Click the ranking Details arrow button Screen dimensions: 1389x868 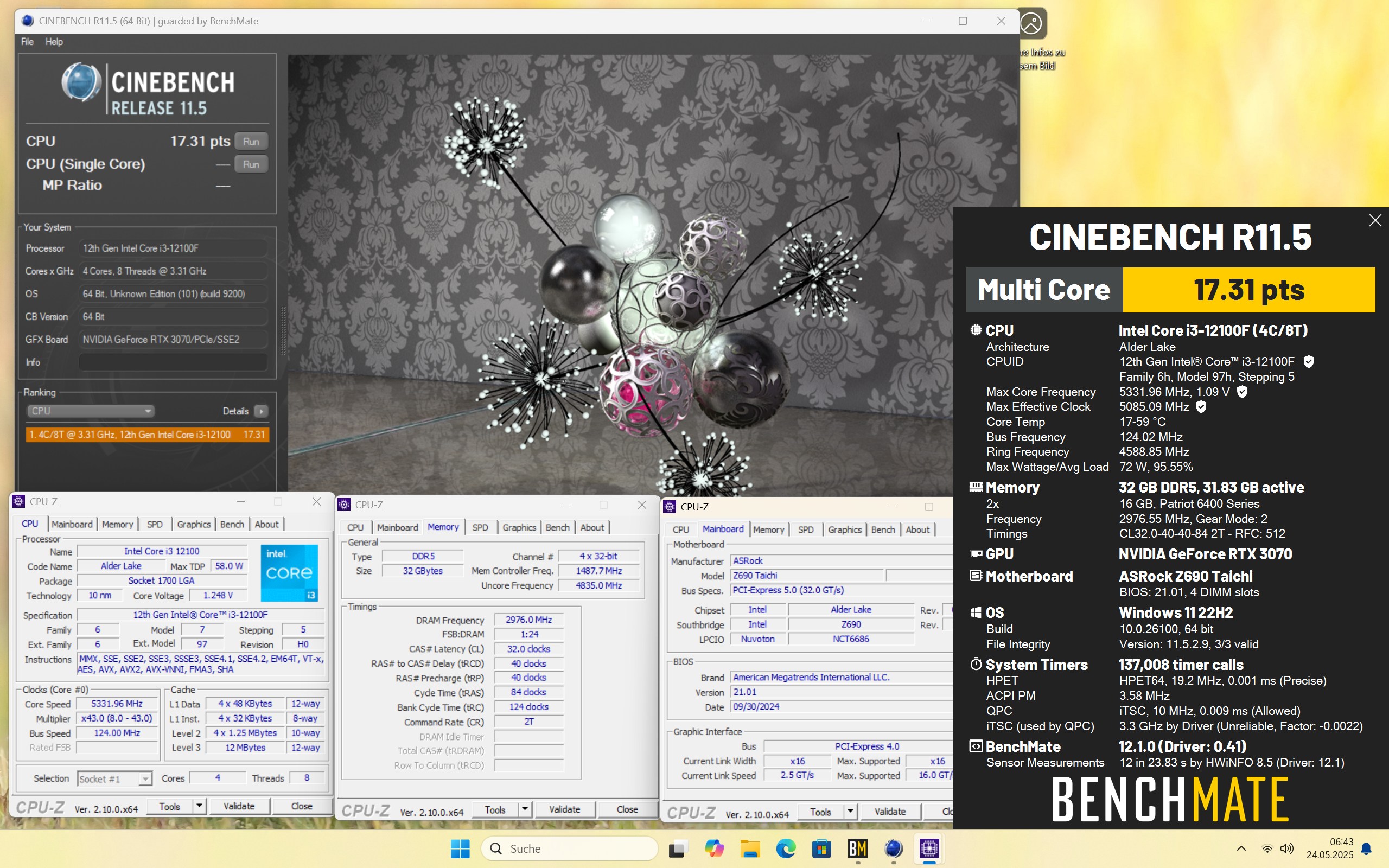[x=261, y=411]
